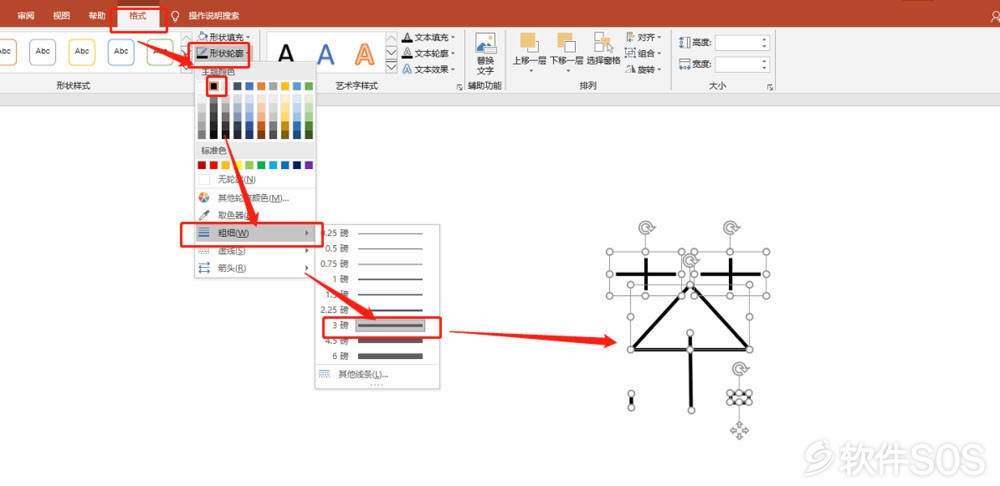The width and height of the screenshot is (1000, 486).
Task: Click the 形状轮廓 shape outline button
Action: pos(222,54)
